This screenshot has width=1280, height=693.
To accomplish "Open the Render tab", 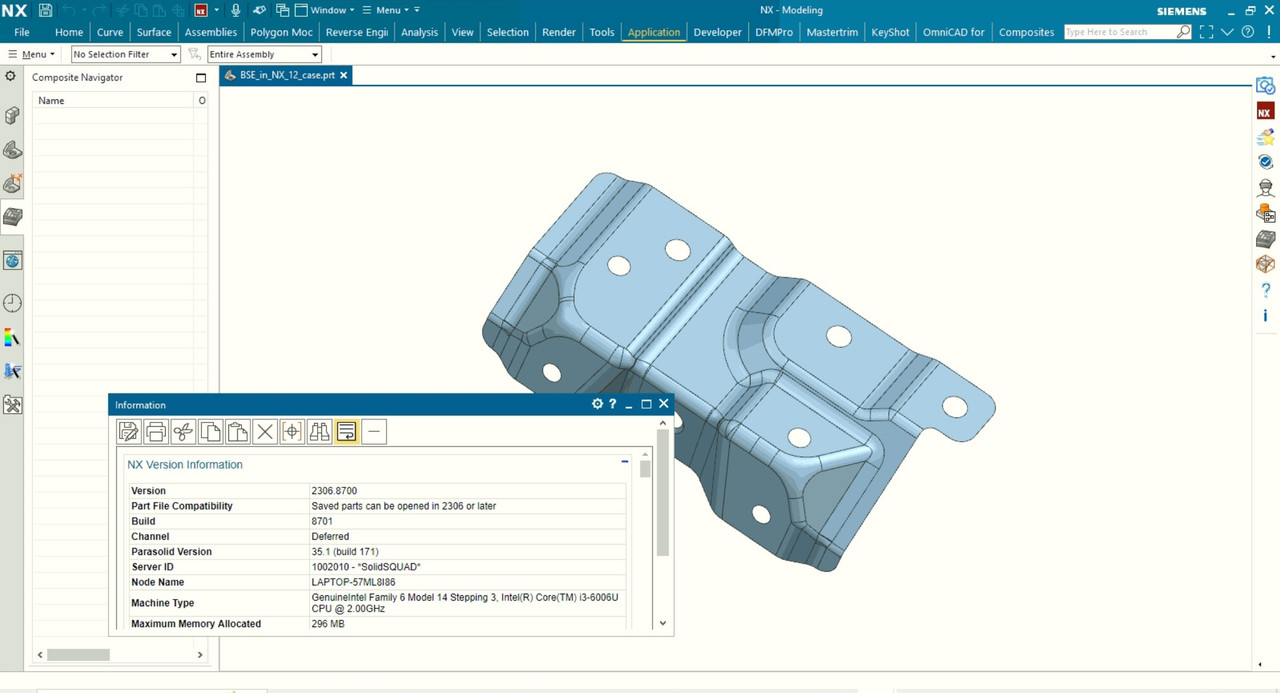I will point(559,32).
